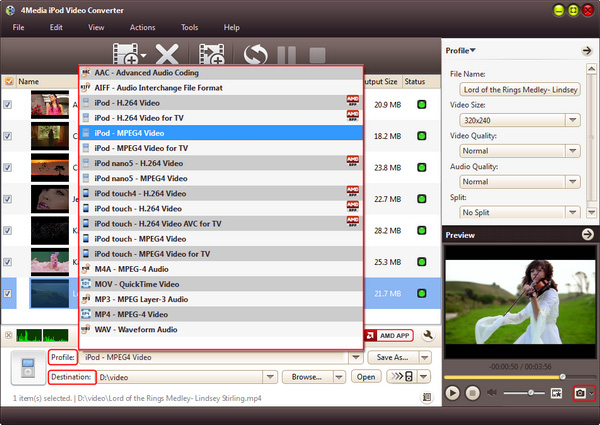Click the Open destination button

(366, 377)
